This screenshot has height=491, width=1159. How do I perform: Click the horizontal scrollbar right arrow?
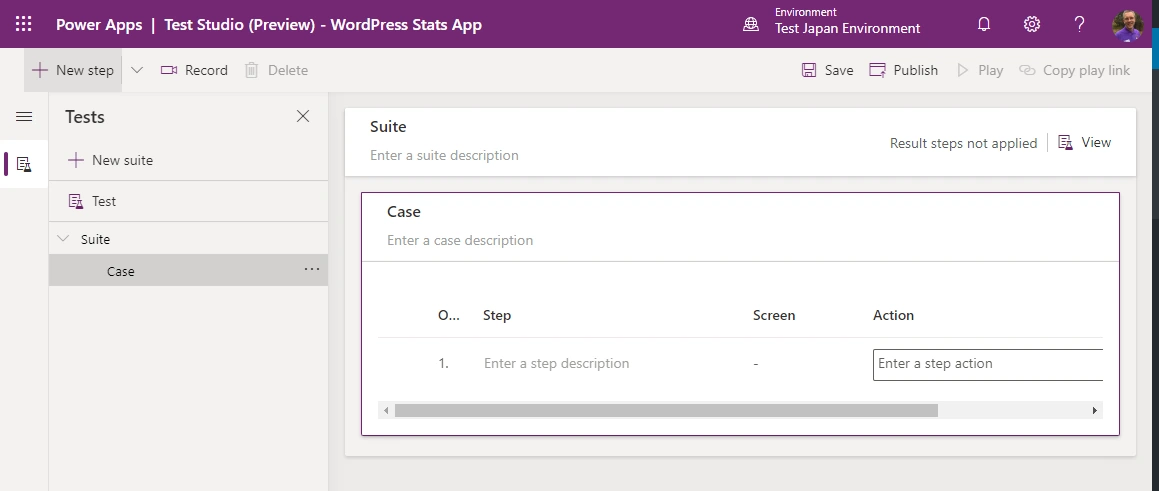[x=1095, y=410]
